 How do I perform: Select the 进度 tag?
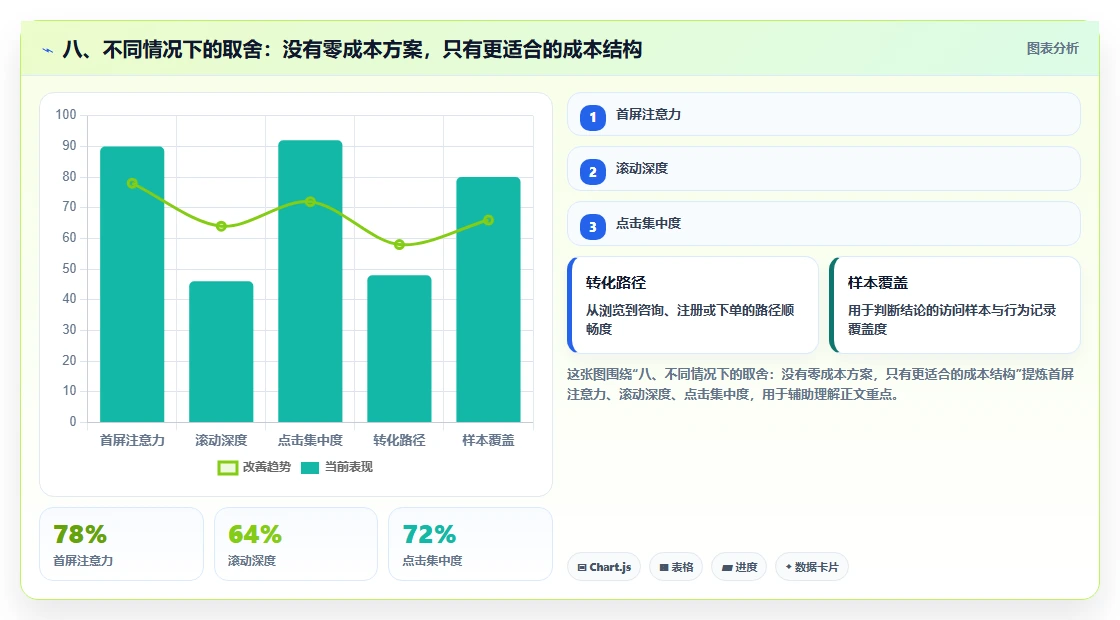tap(739, 567)
